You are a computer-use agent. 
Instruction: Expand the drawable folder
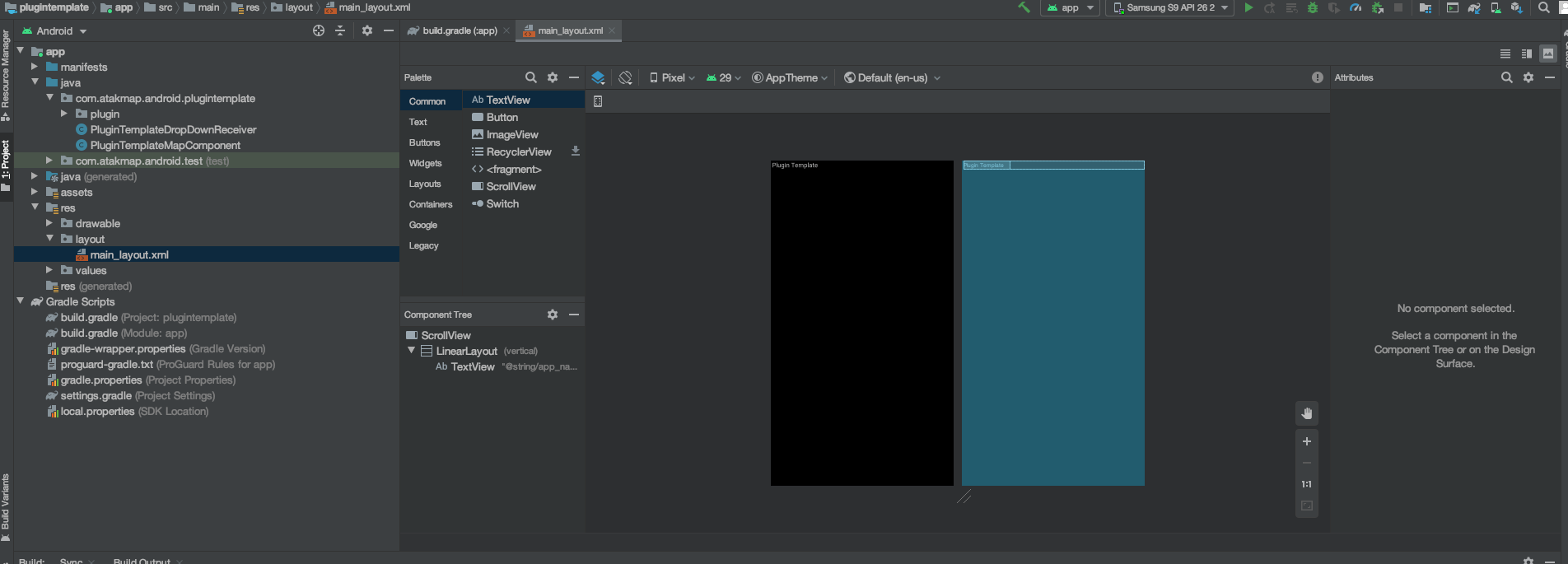coord(49,223)
